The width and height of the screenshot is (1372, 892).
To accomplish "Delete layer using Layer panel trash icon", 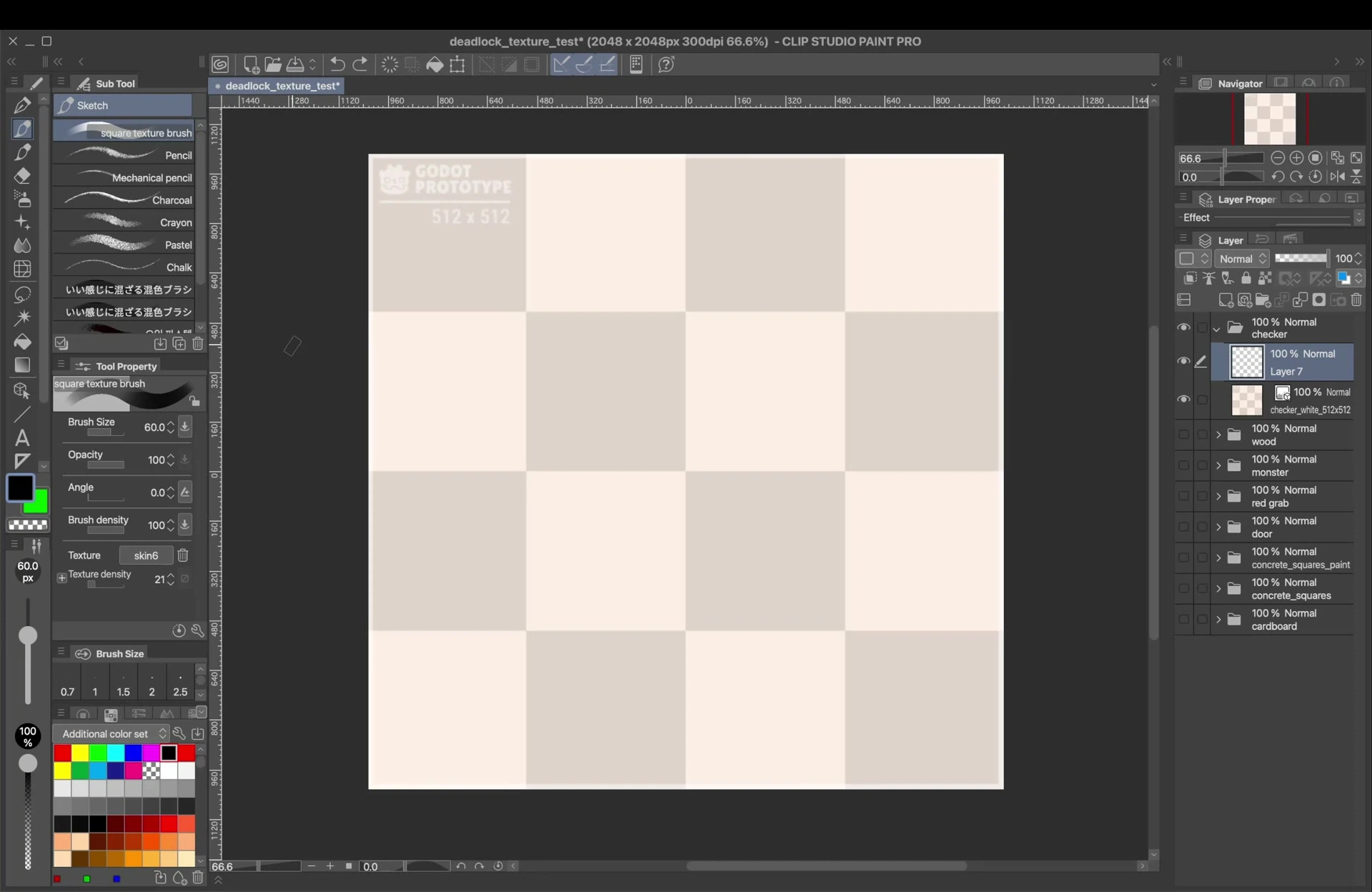I will coord(1356,300).
